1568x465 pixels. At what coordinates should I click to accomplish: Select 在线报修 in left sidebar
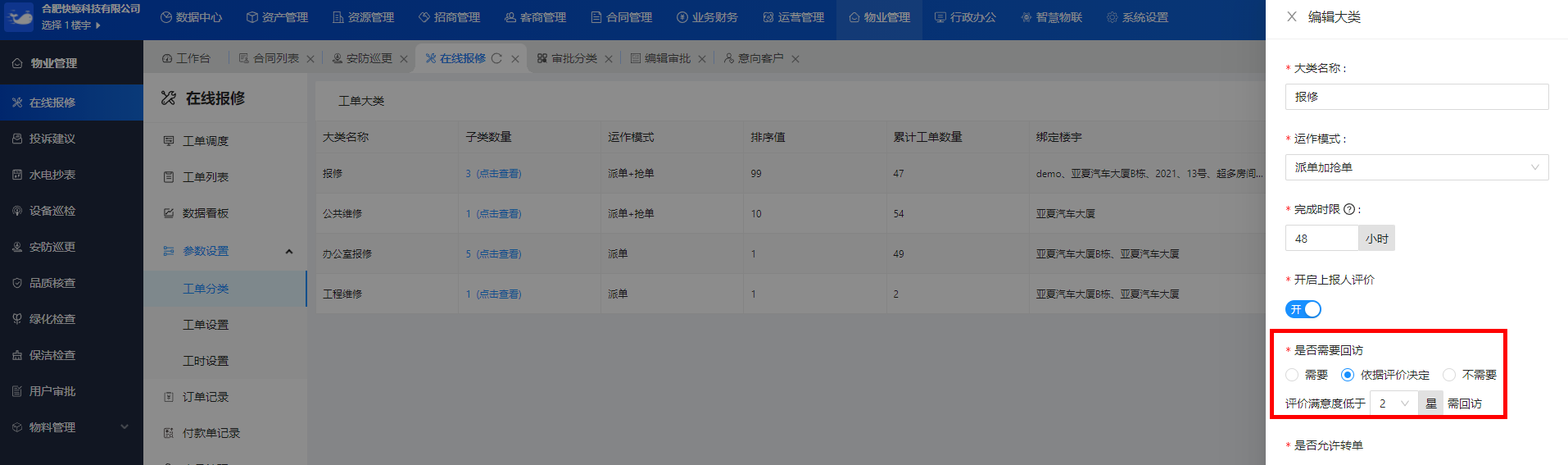point(71,103)
